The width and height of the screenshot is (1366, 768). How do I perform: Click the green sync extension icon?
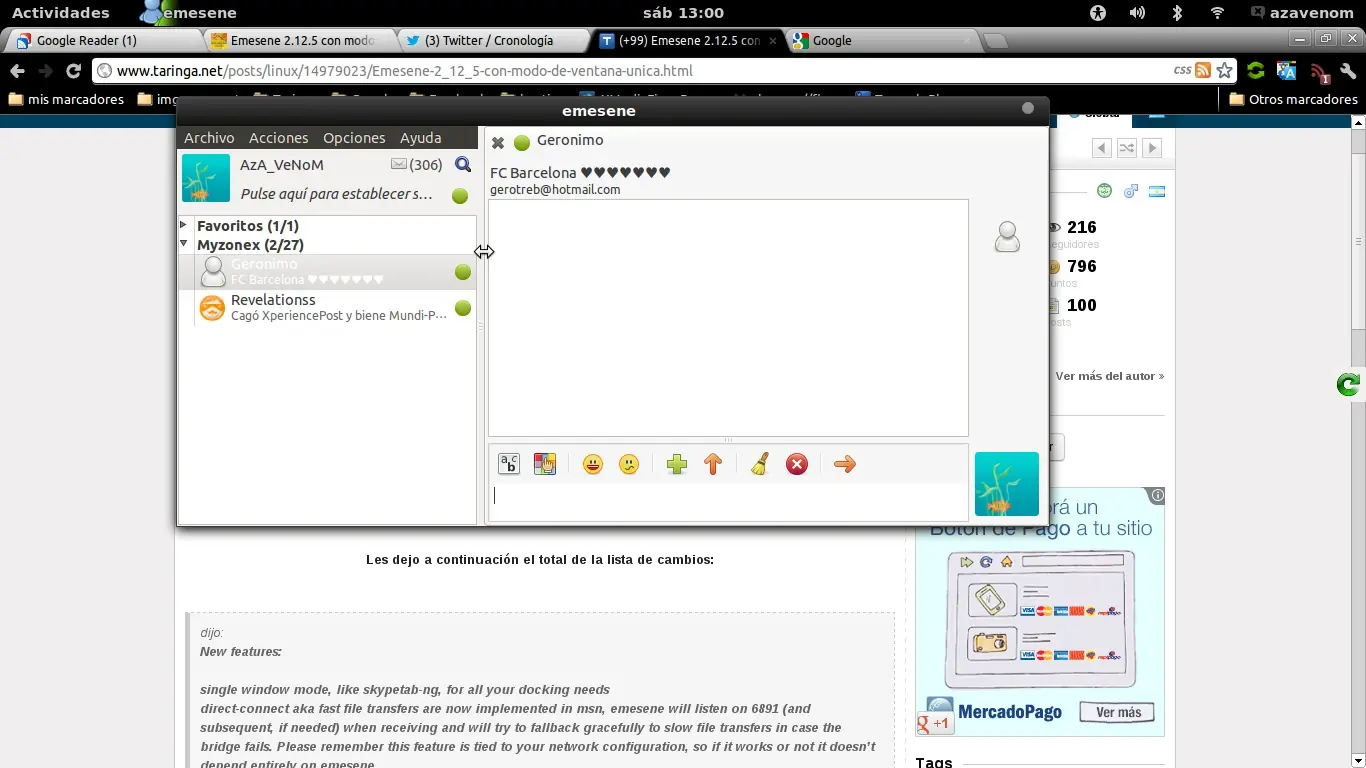[x=1256, y=71]
